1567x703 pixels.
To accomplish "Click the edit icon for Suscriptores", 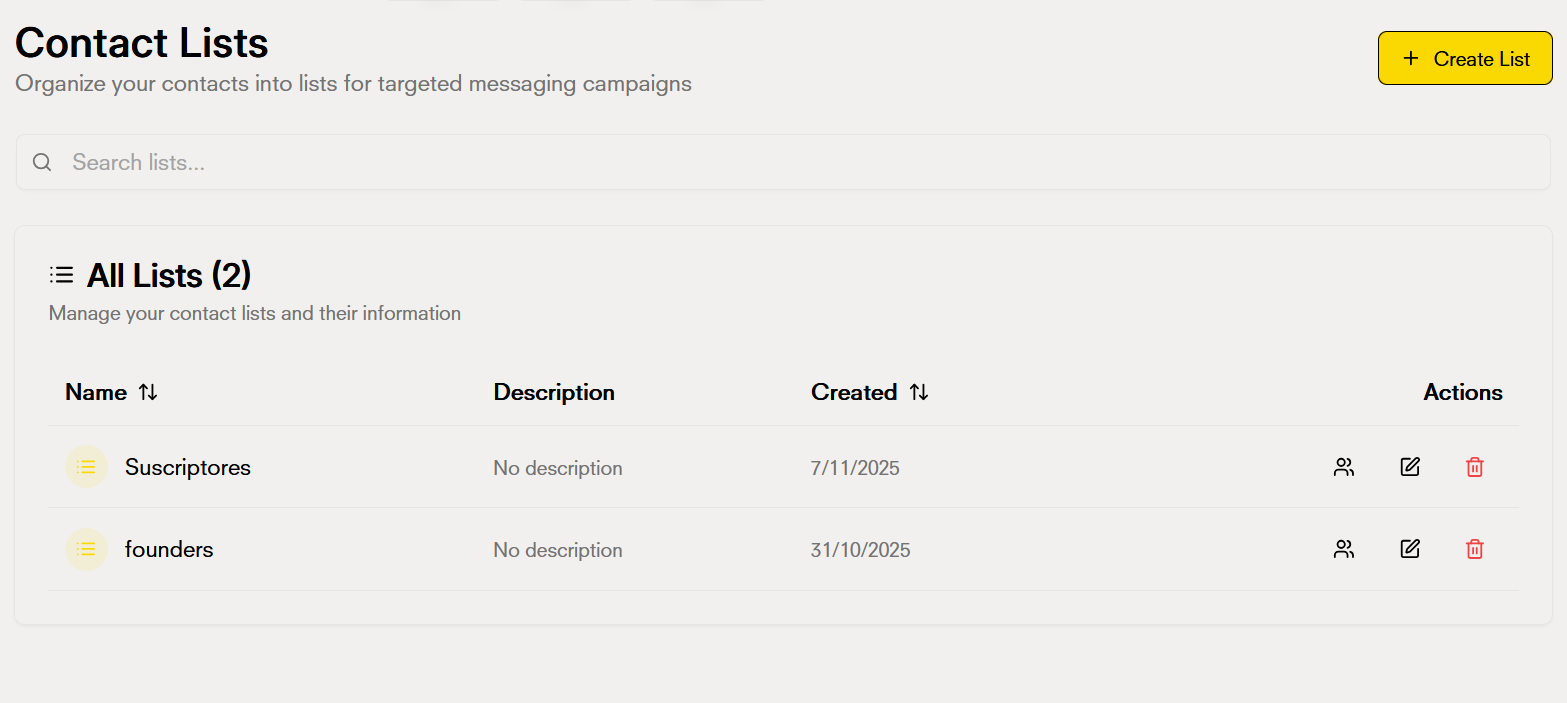I will pos(1409,466).
